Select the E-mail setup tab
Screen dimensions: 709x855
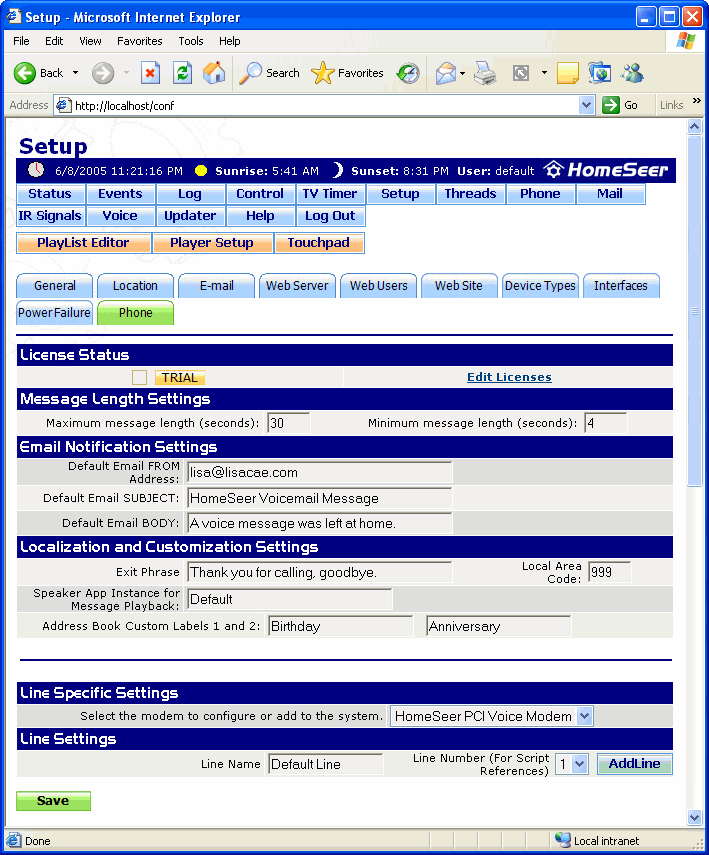(x=217, y=286)
